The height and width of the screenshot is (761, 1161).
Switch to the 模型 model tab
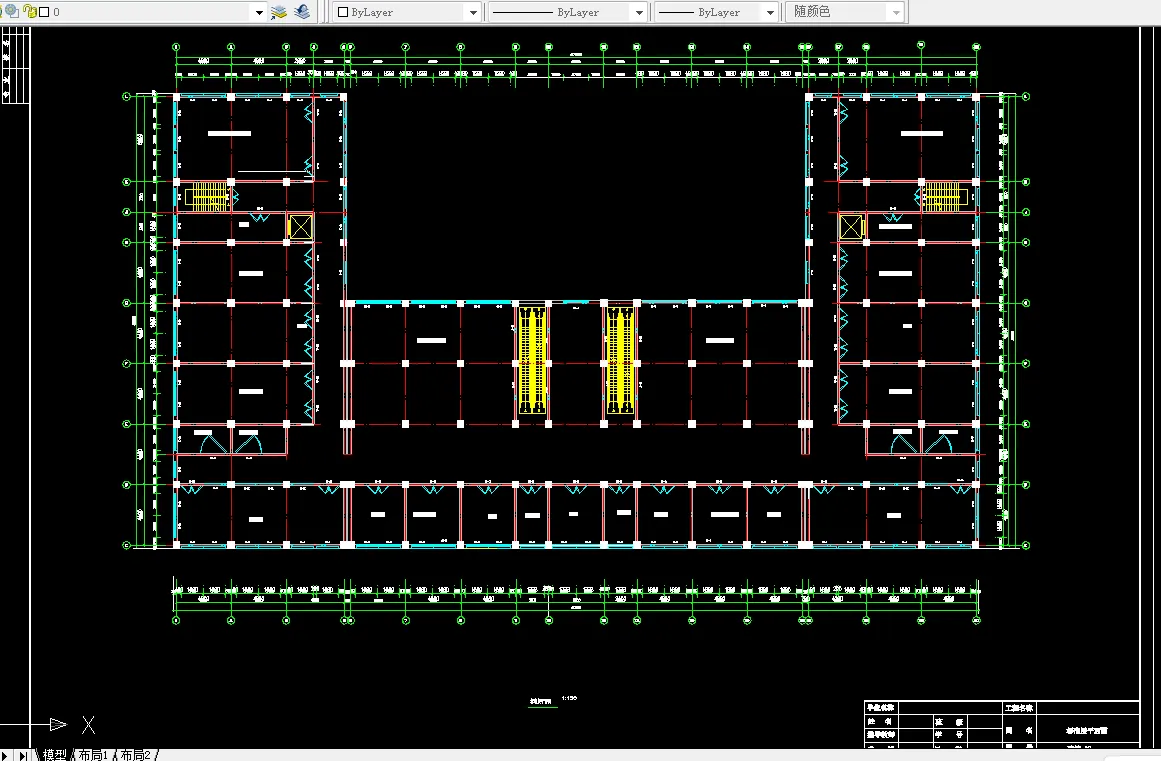[x=53, y=754]
